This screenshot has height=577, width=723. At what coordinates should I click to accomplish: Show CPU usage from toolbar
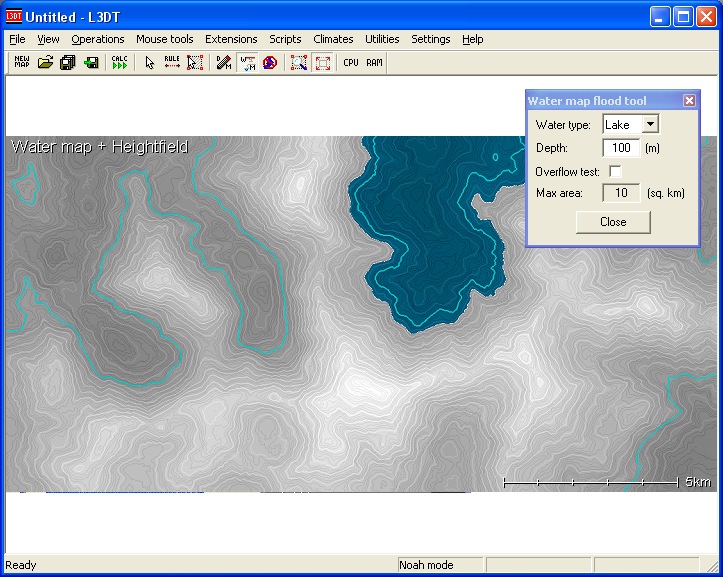click(351, 62)
